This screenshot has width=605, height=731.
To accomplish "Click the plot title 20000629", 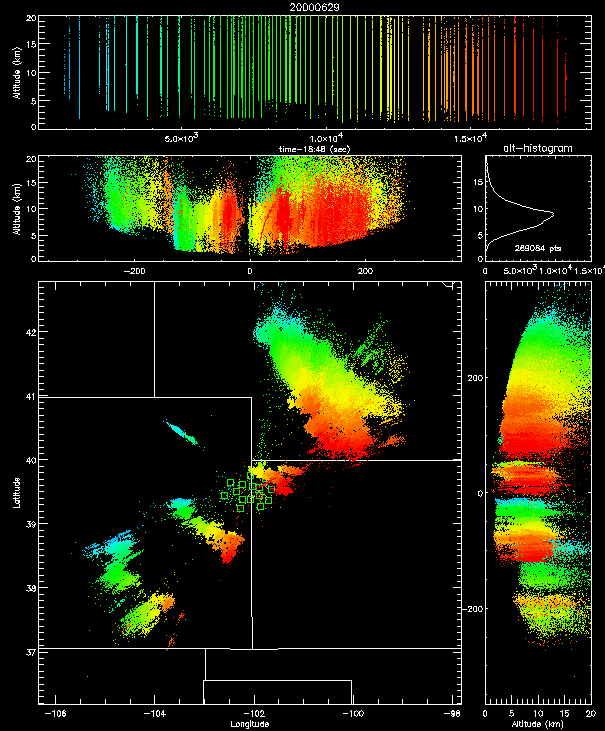I will [315, 7].
